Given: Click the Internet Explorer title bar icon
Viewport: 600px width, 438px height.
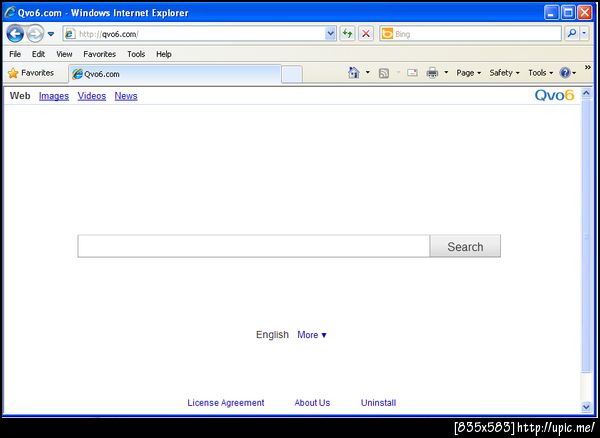Looking at the screenshot, I should coord(10,13).
